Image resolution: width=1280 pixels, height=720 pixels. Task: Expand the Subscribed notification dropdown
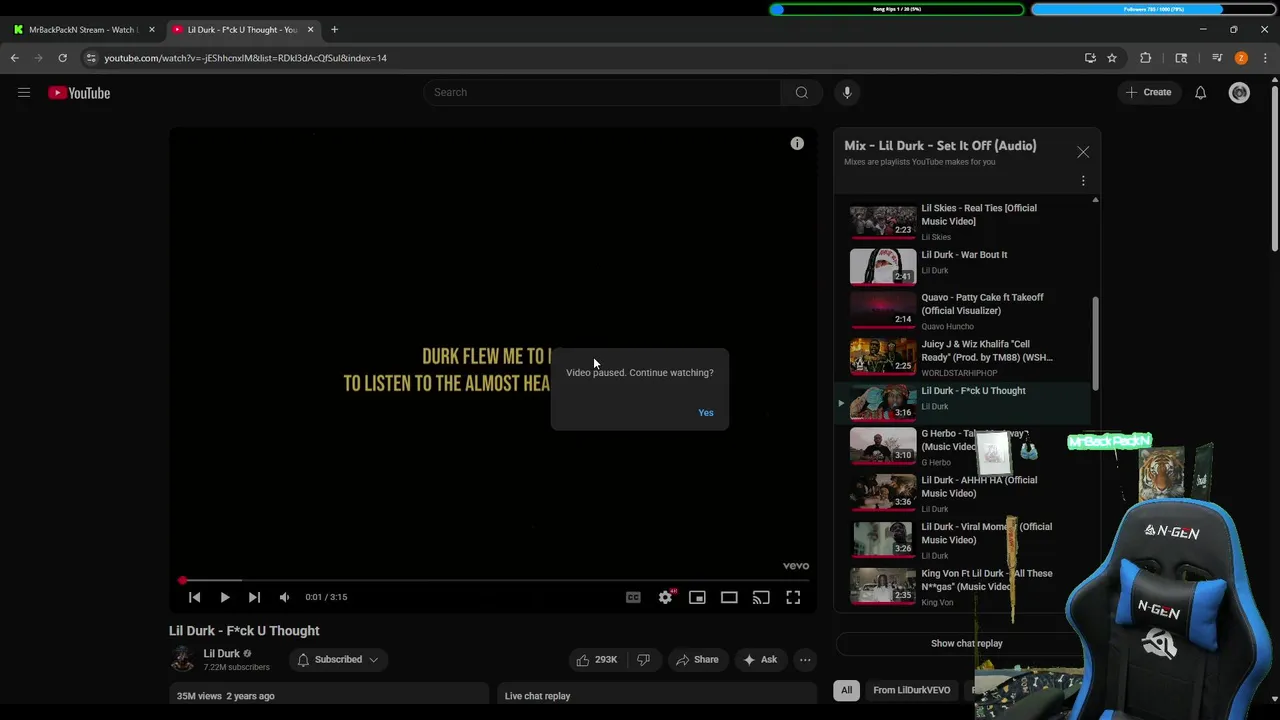(x=338, y=660)
